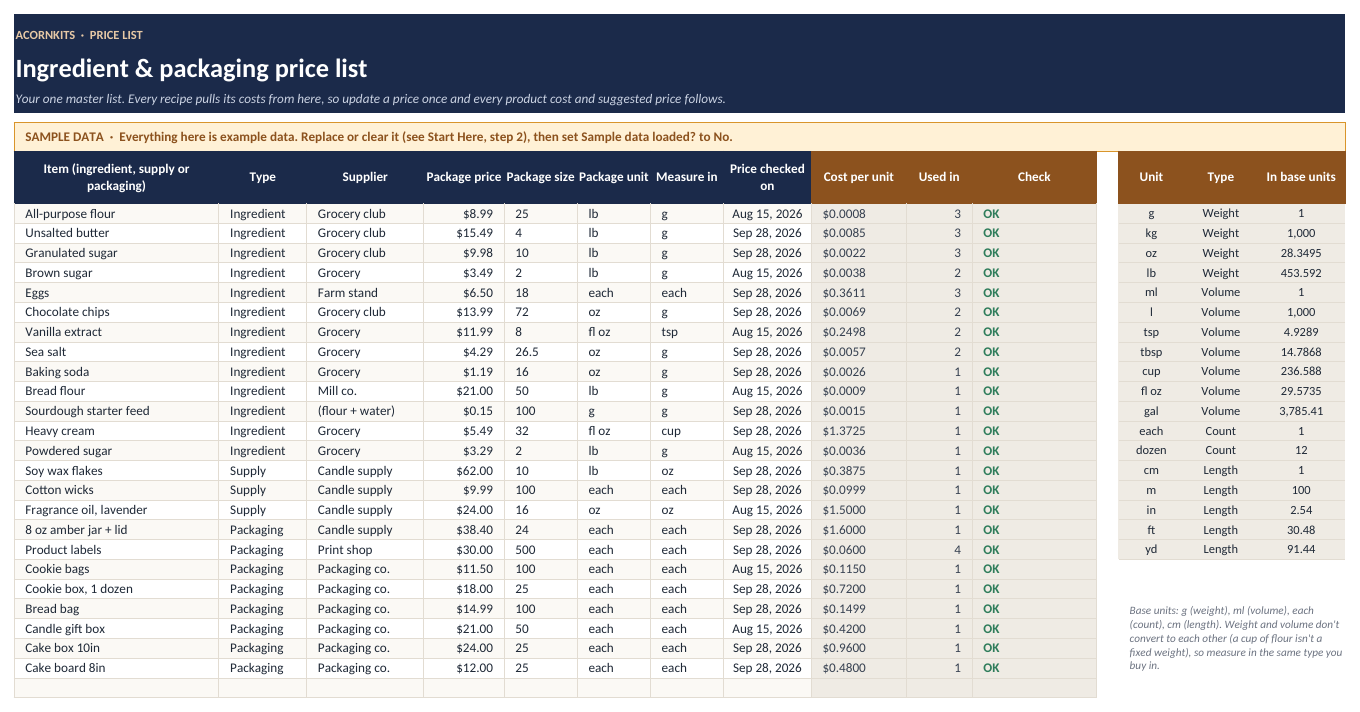This screenshot has width=1360, height=712.
Task: Select the "Sourdough starter feed" item cell
Action: click(x=116, y=411)
